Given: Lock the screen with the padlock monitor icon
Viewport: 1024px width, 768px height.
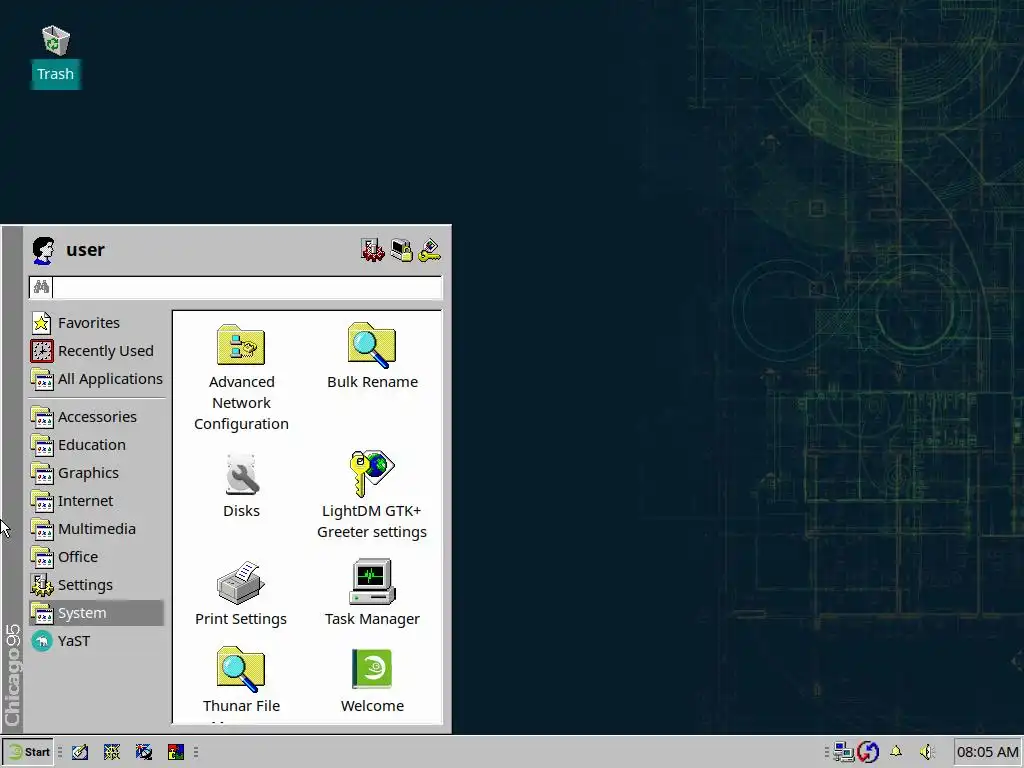Looking at the screenshot, I should coord(402,250).
